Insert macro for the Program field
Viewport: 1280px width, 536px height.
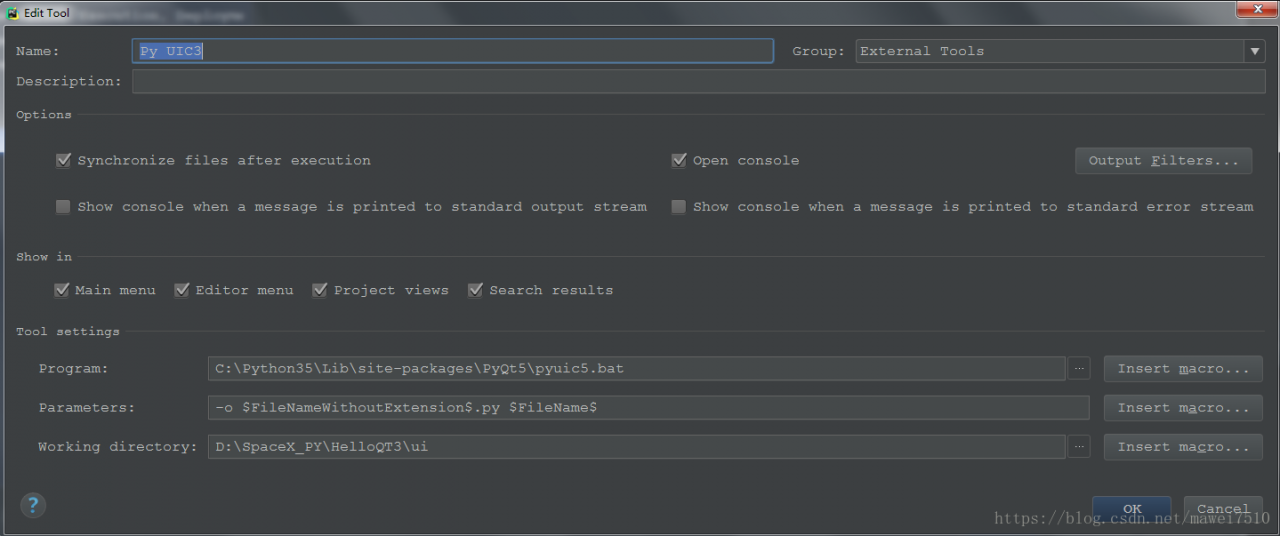pos(1183,369)
